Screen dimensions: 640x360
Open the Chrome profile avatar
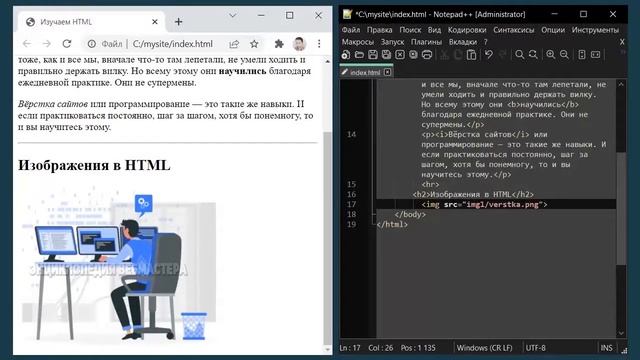point(299,44)
